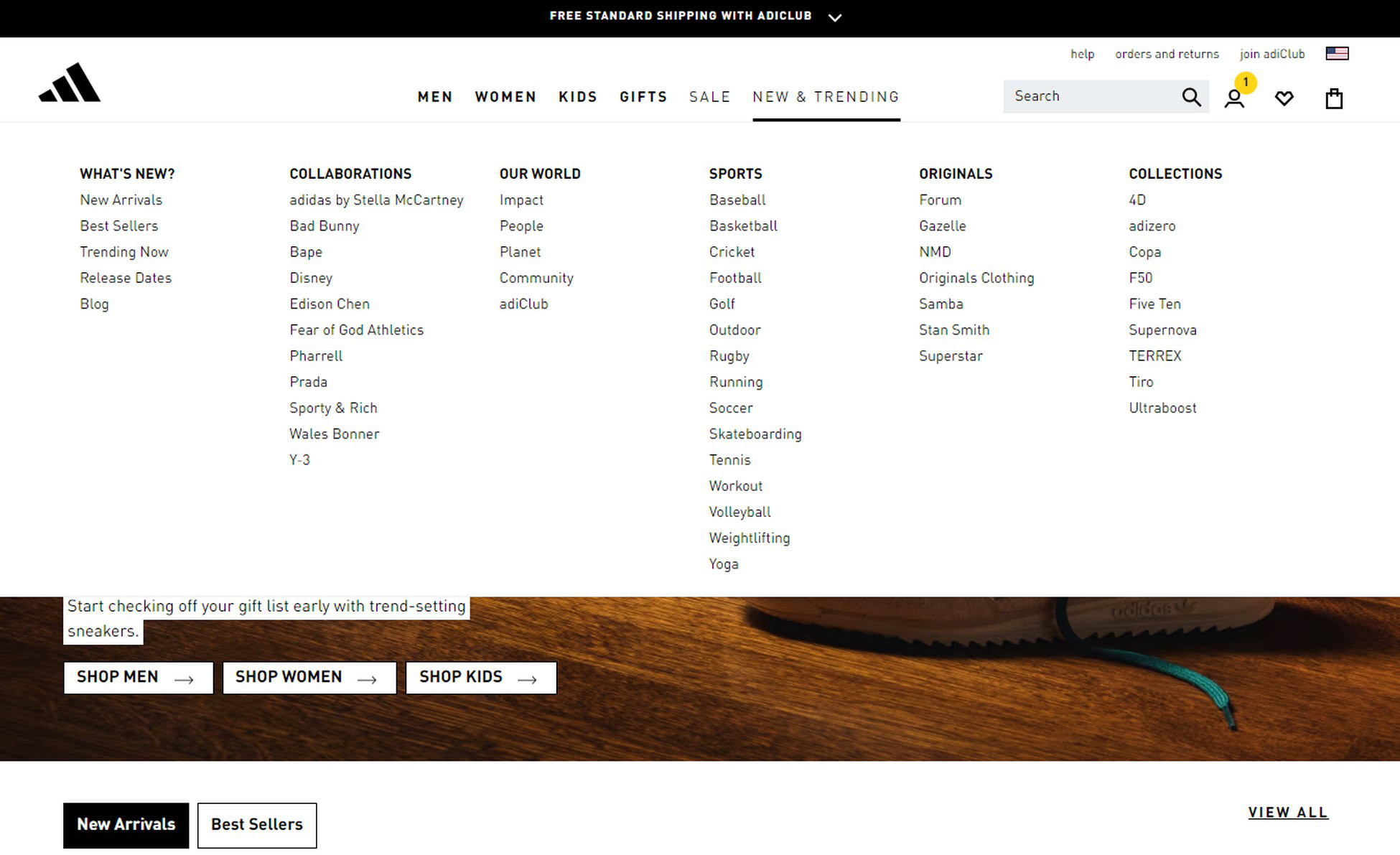Image resolution: width=1400 pixels, height=855 pixels.
Task: Click the US flag country selector
Action: (x=1337, y=53)
